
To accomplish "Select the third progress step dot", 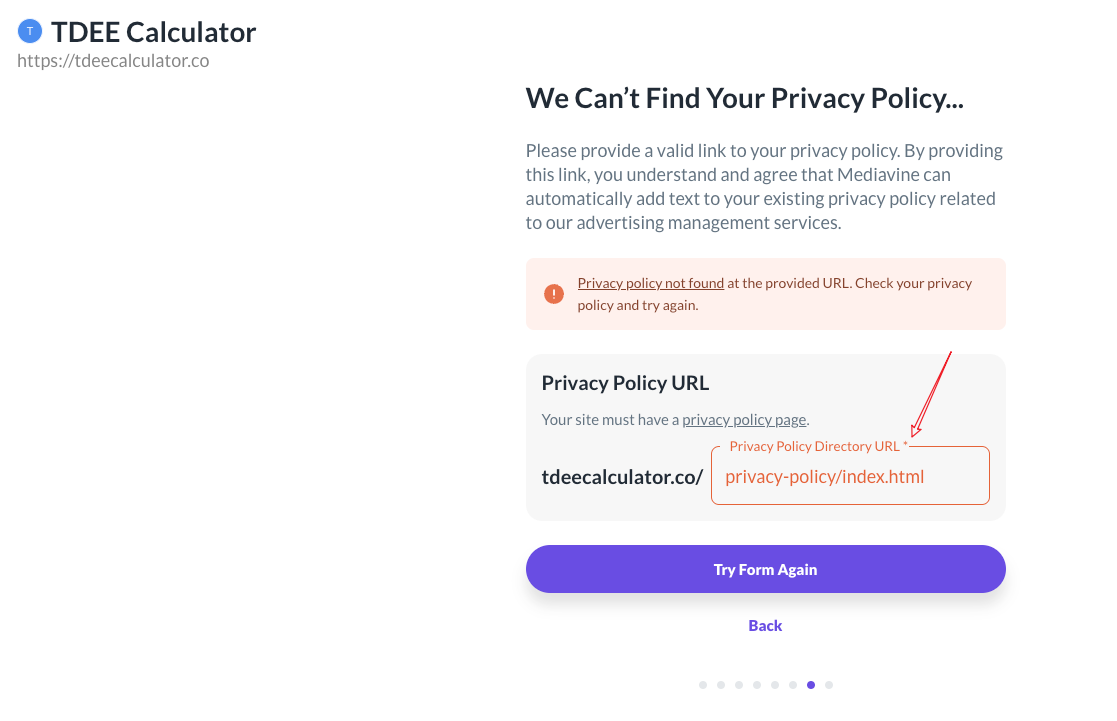I will 739,685.
